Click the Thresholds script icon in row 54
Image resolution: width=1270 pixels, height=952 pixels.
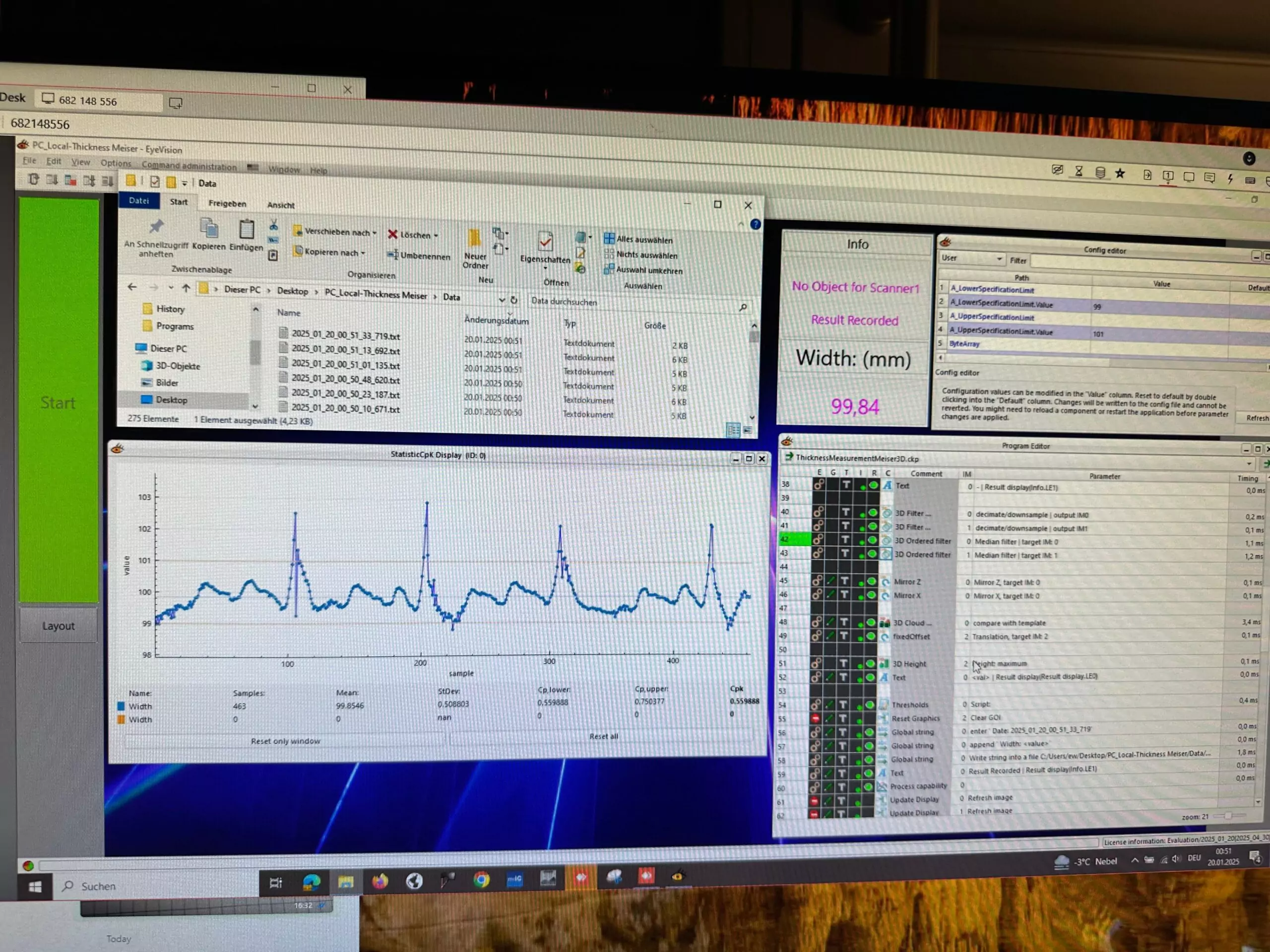coord(883,705)
